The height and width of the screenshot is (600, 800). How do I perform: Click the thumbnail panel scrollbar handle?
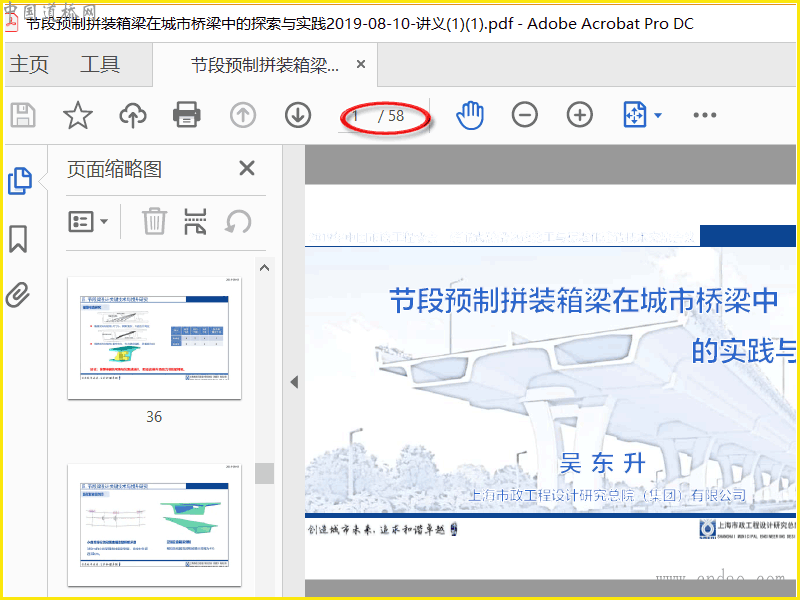pos(264,473)
